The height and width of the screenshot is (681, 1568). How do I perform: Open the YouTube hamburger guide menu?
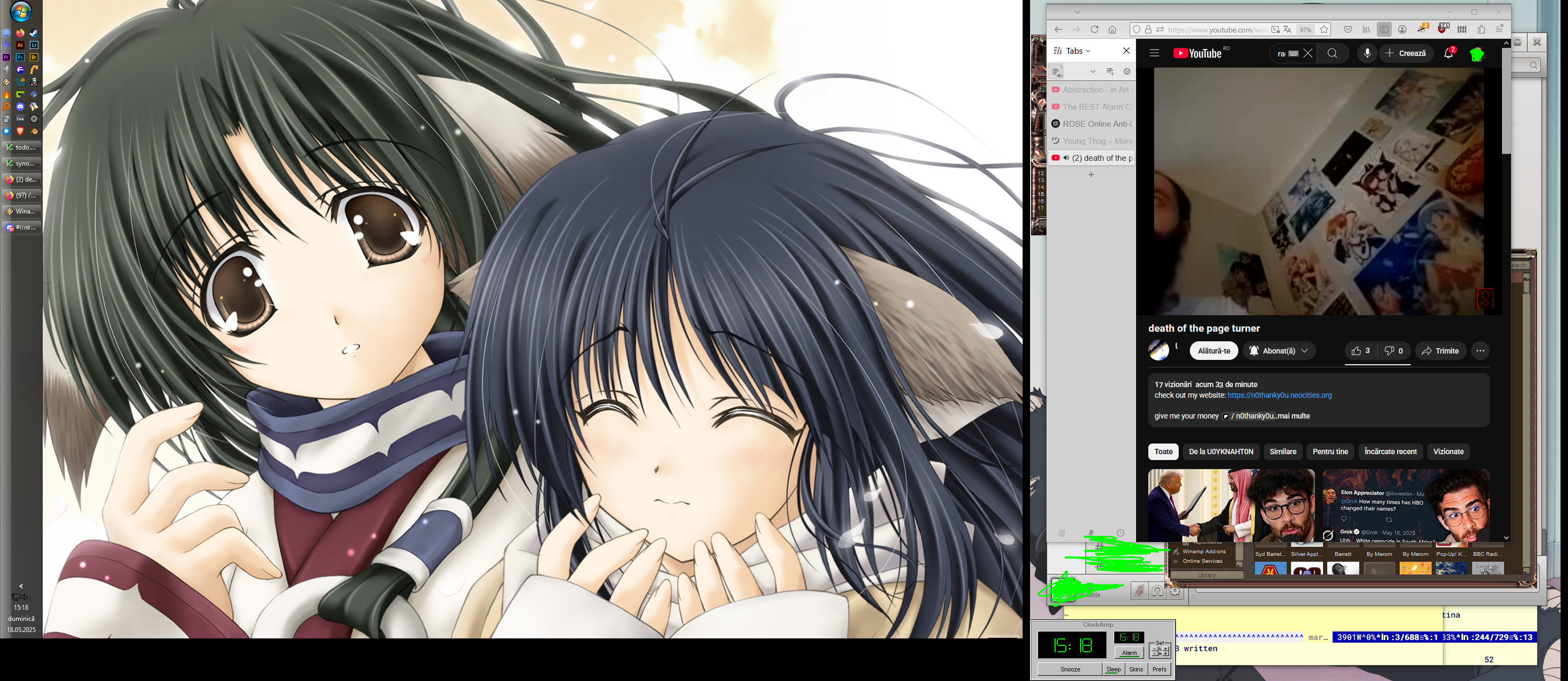1154,54
